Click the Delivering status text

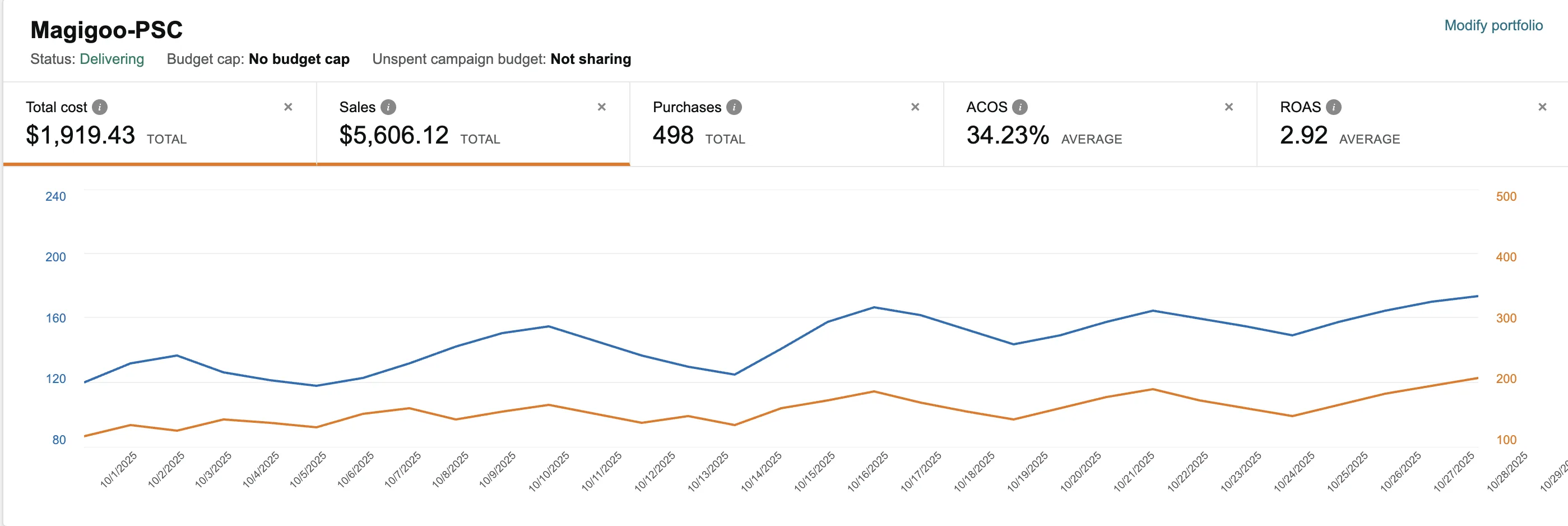point(112,59)
